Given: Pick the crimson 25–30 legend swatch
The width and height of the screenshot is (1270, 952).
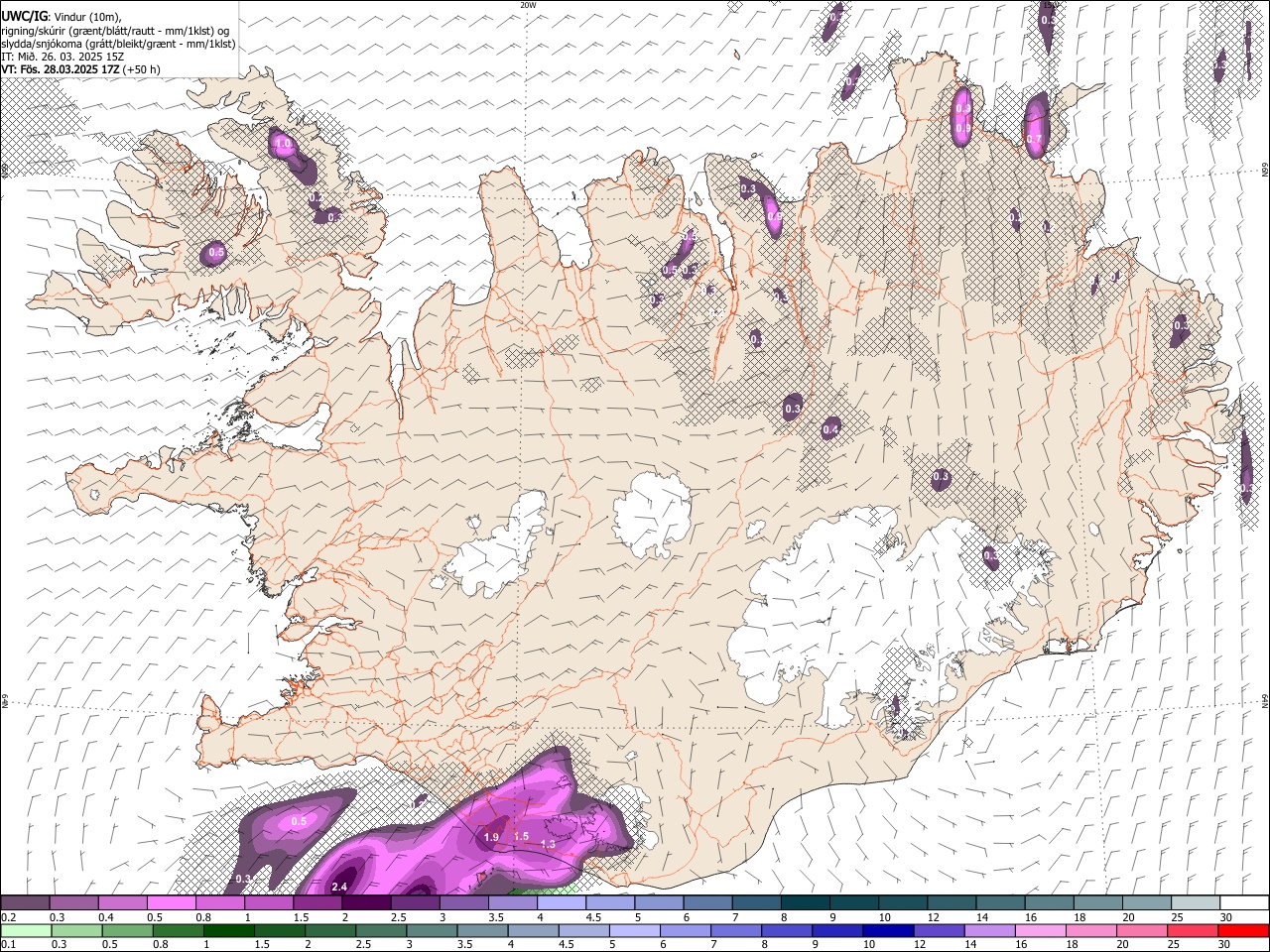Looking at the screenshot, I should coord(1194,930).
